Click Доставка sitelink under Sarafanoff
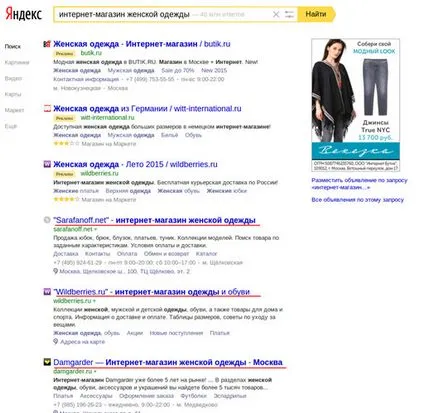Screen dimensions: 434x413 point(66,254)
